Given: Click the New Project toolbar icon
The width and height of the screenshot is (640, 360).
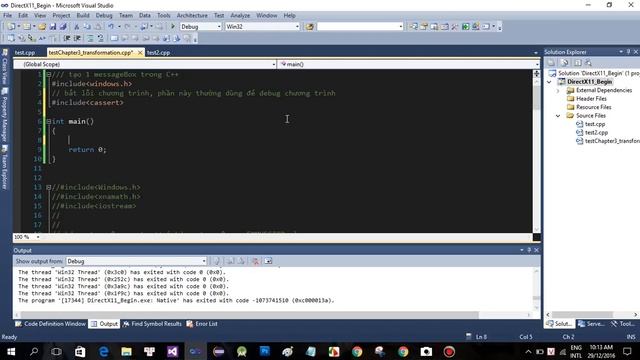Looking at the screenshot, I should coord(11,27).
